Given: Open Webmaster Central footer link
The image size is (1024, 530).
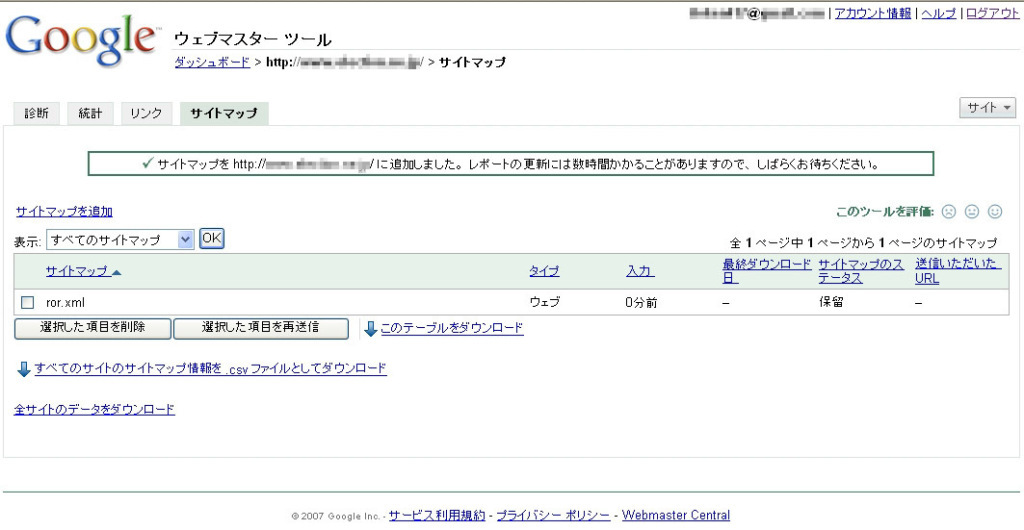Looking at the screenshot, I should point(676,515).
